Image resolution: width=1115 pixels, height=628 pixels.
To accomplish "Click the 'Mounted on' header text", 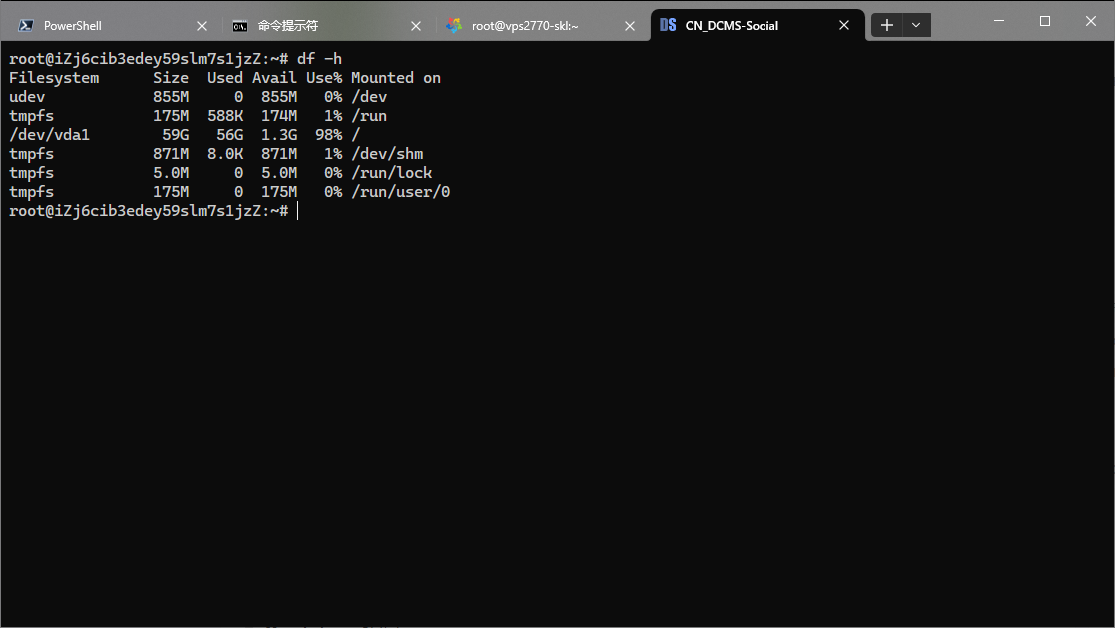I will tap(396, 78).
